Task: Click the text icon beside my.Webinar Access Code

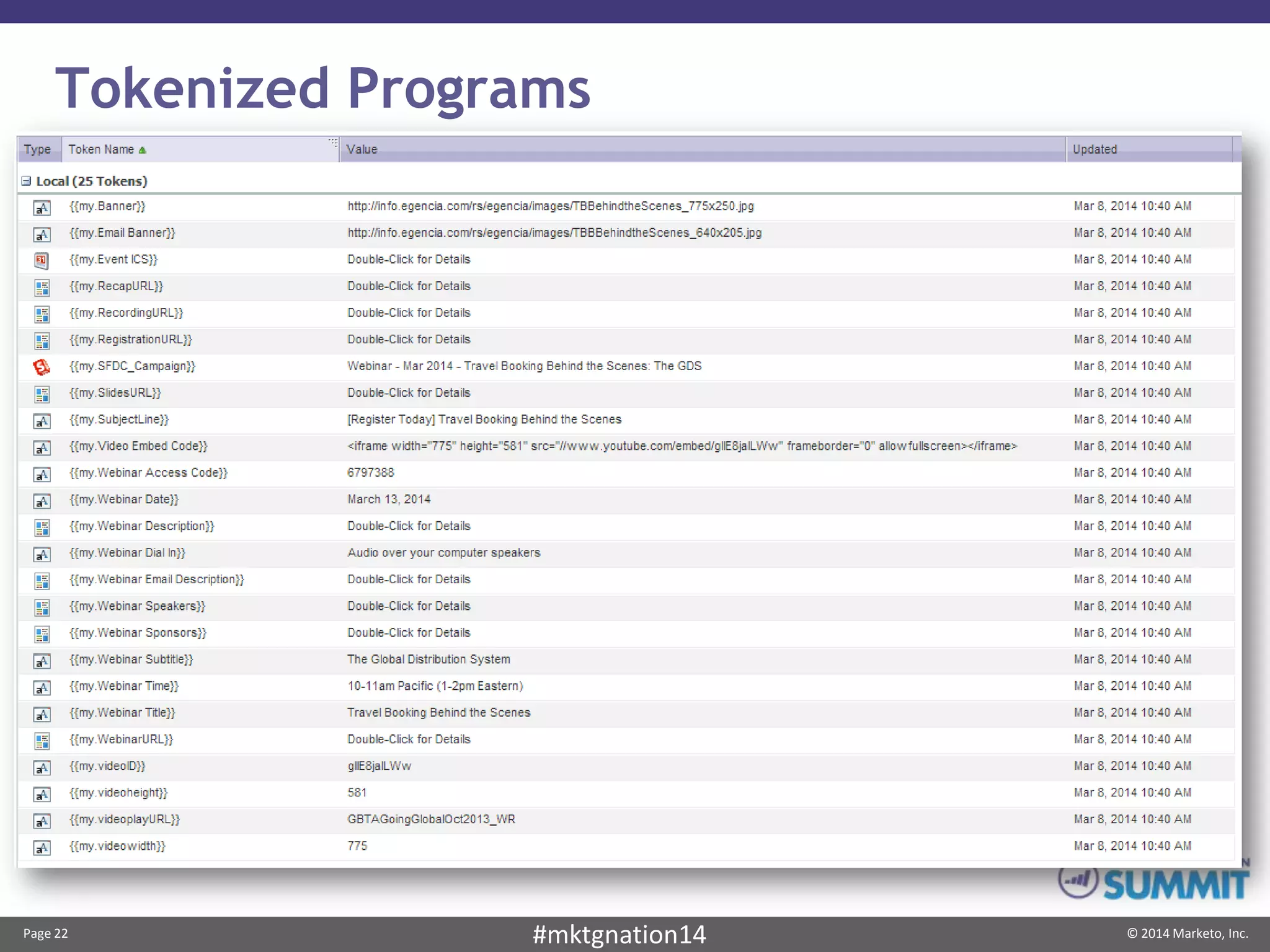Action: [42, 474]
